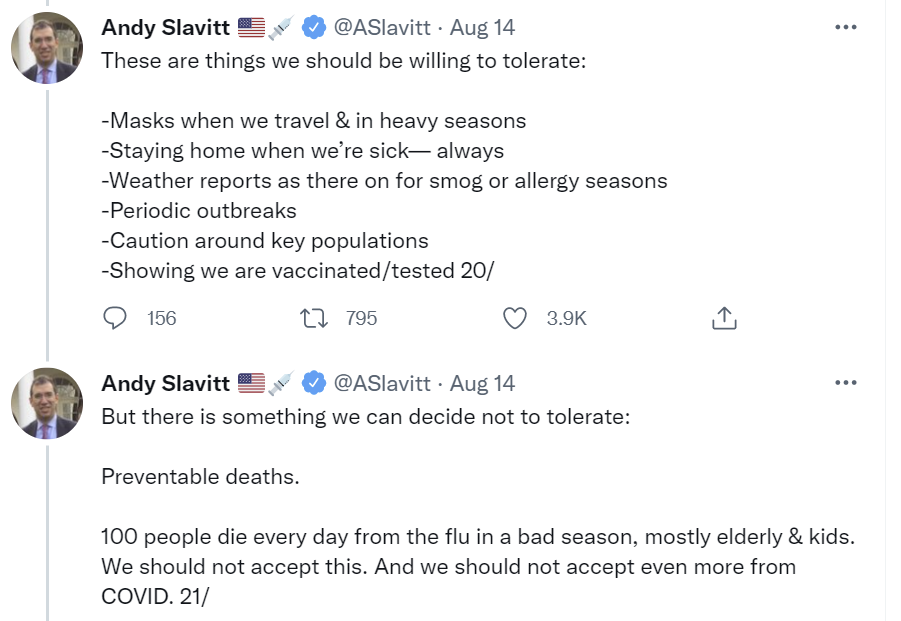The height and width of the screenshot is (621, 901).
Task: Click the syringe emoji in the second tweet header
Action: 282,383
